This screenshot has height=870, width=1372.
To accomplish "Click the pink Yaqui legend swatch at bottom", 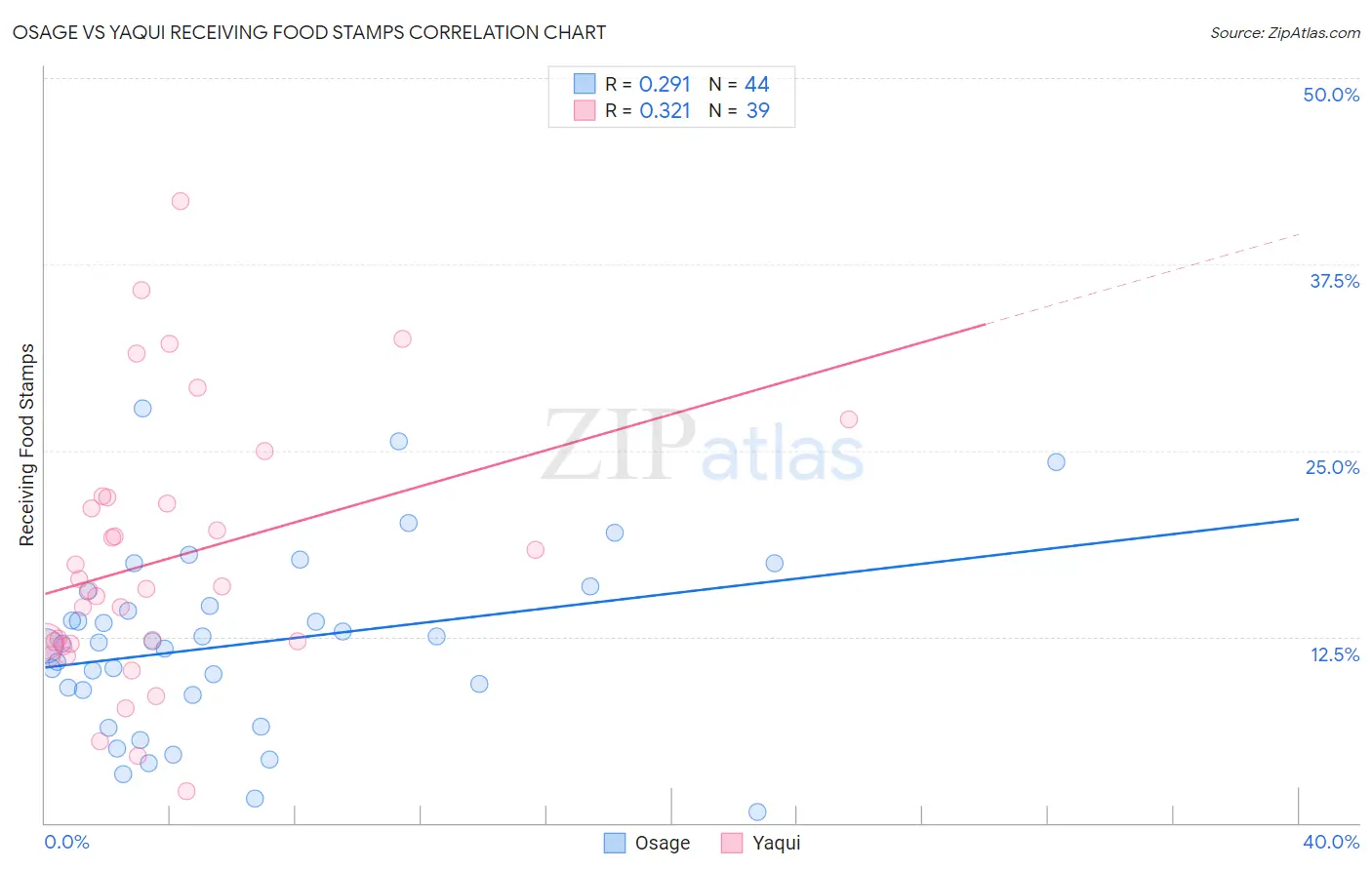I will (732, 843).
